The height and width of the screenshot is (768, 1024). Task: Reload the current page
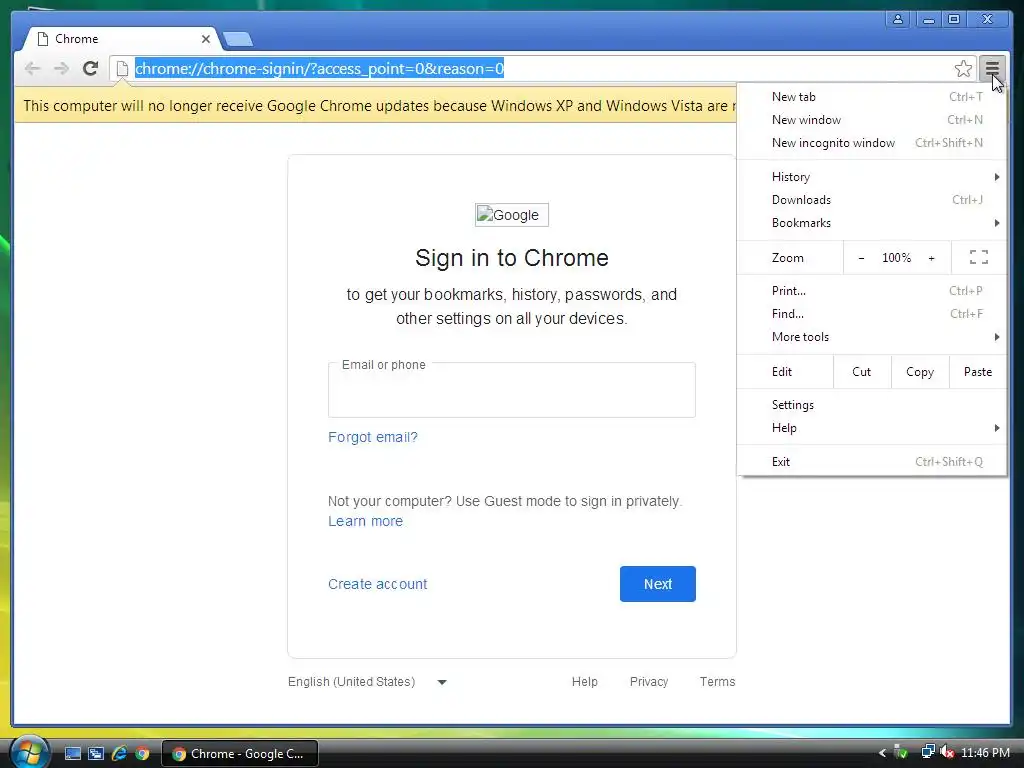[x=90, y=68]
